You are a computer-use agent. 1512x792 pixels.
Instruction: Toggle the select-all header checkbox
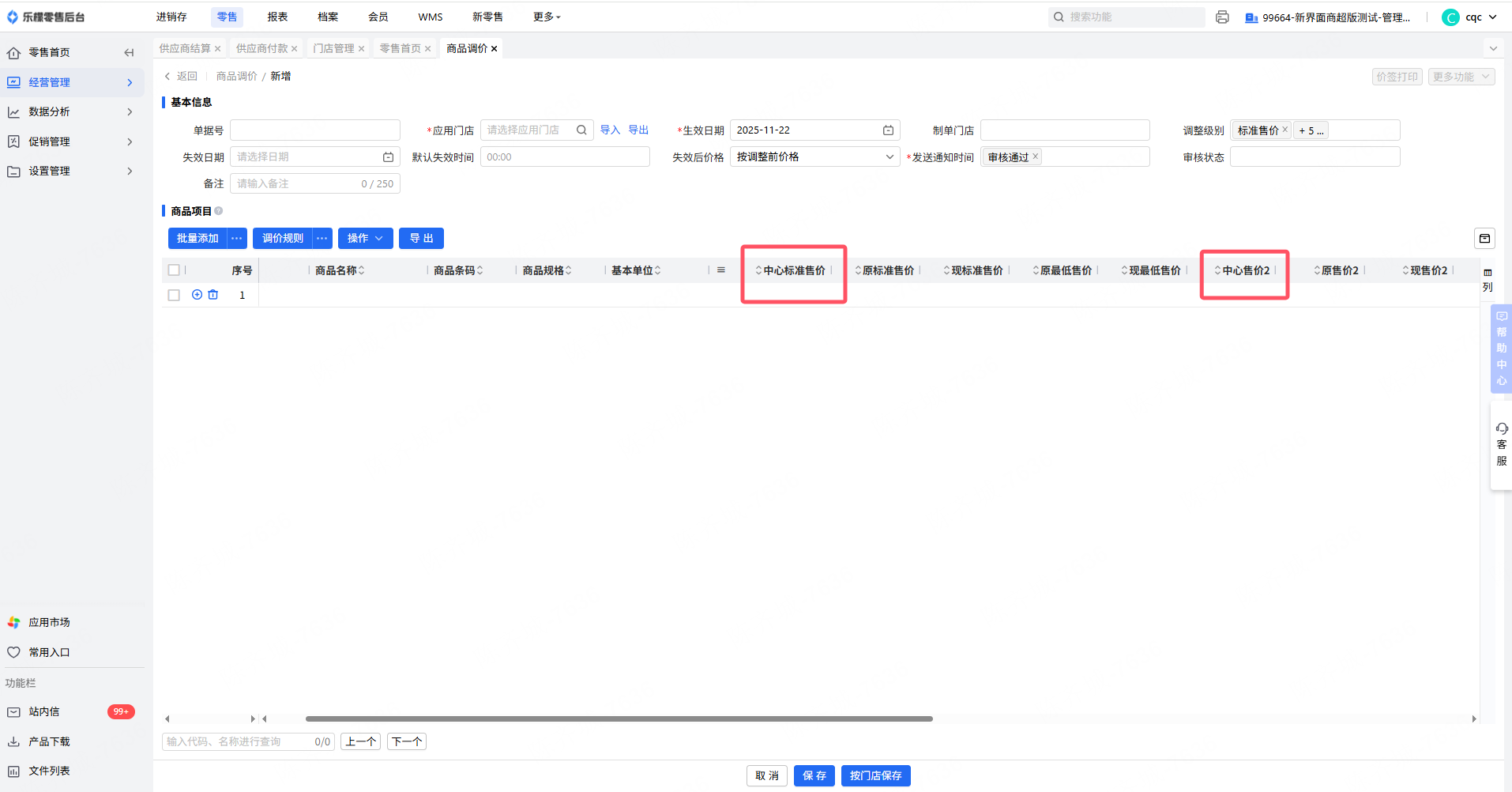pos(174,270)
